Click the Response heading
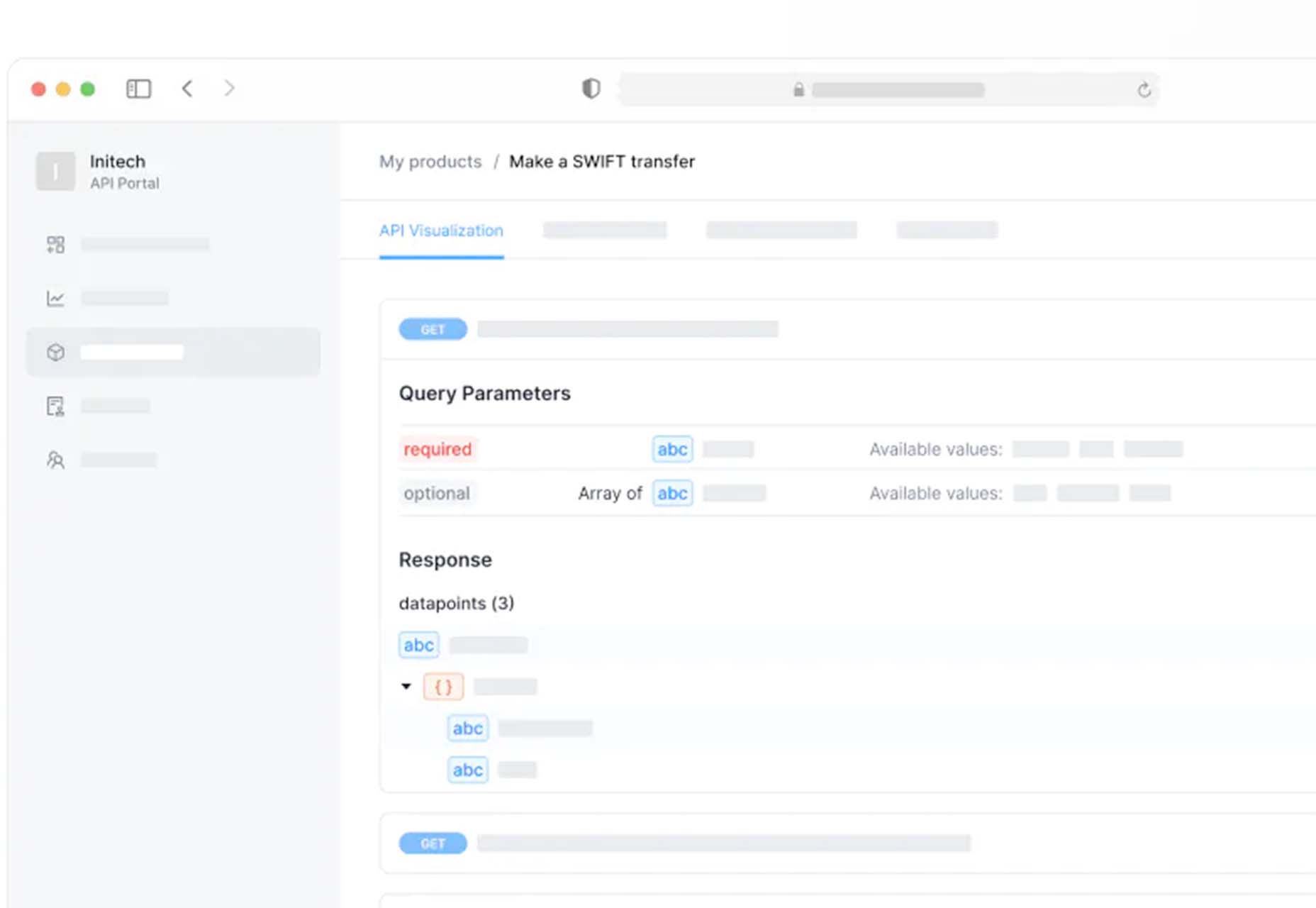The image size is (1316, 908). (445, 560)
